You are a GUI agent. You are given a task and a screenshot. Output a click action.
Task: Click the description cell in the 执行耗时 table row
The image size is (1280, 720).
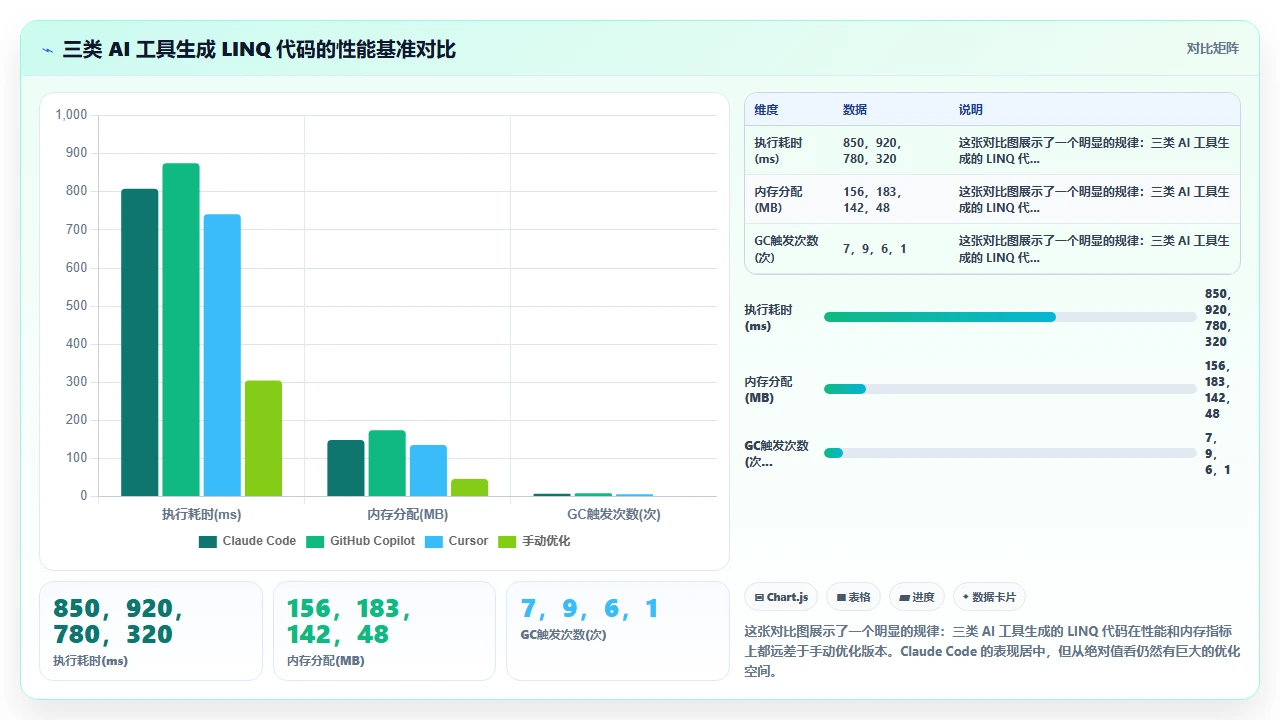click(1094, 151)
